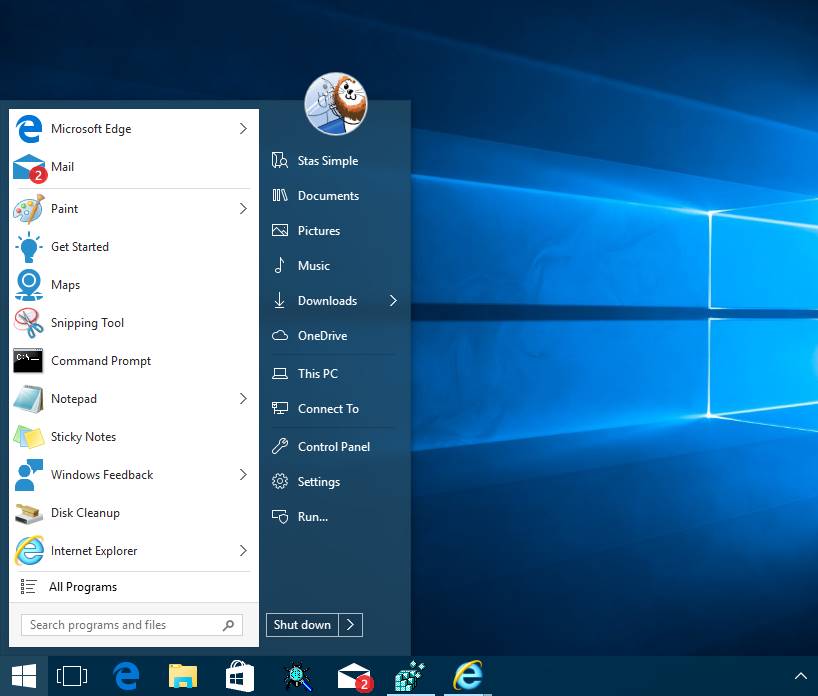
Task: Open the Mail envelope icon in Start menu list
Action: (x=30, y=168)
